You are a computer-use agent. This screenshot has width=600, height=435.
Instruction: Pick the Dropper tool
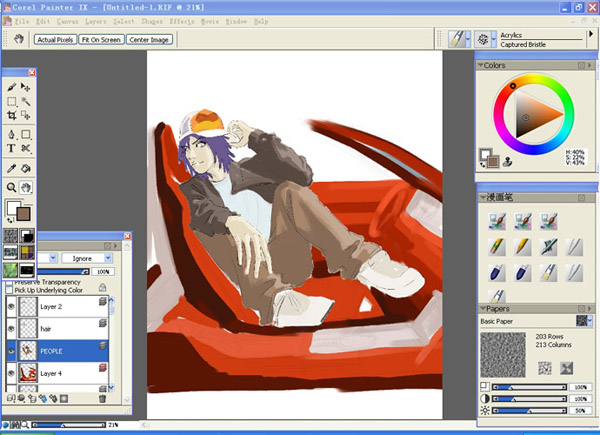click(x=11, y=168)
